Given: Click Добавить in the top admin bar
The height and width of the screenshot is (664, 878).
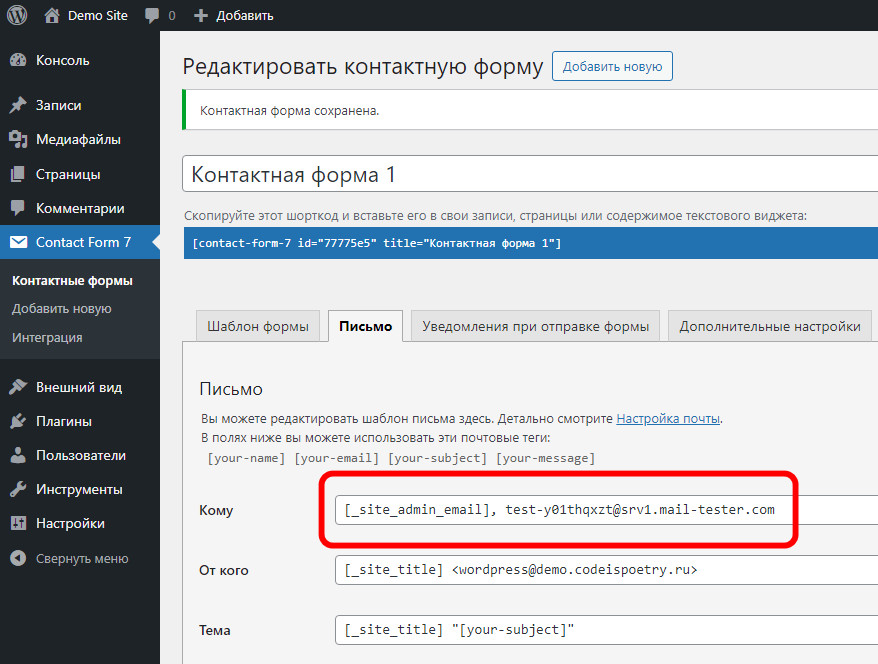Looking at the screenshot, I should (245, 16).
